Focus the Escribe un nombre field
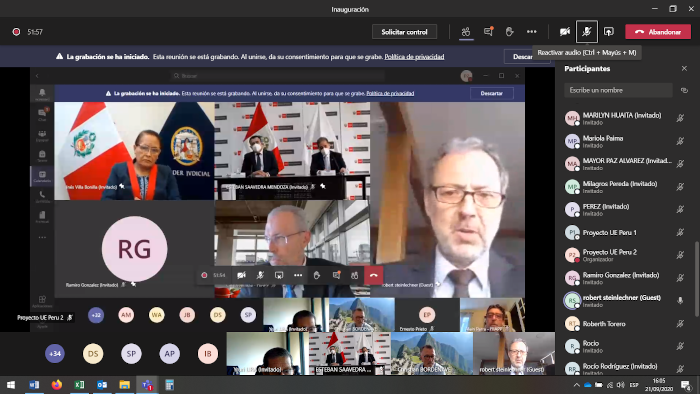Viewport: 700px width, 394px height. click(618, 90)
